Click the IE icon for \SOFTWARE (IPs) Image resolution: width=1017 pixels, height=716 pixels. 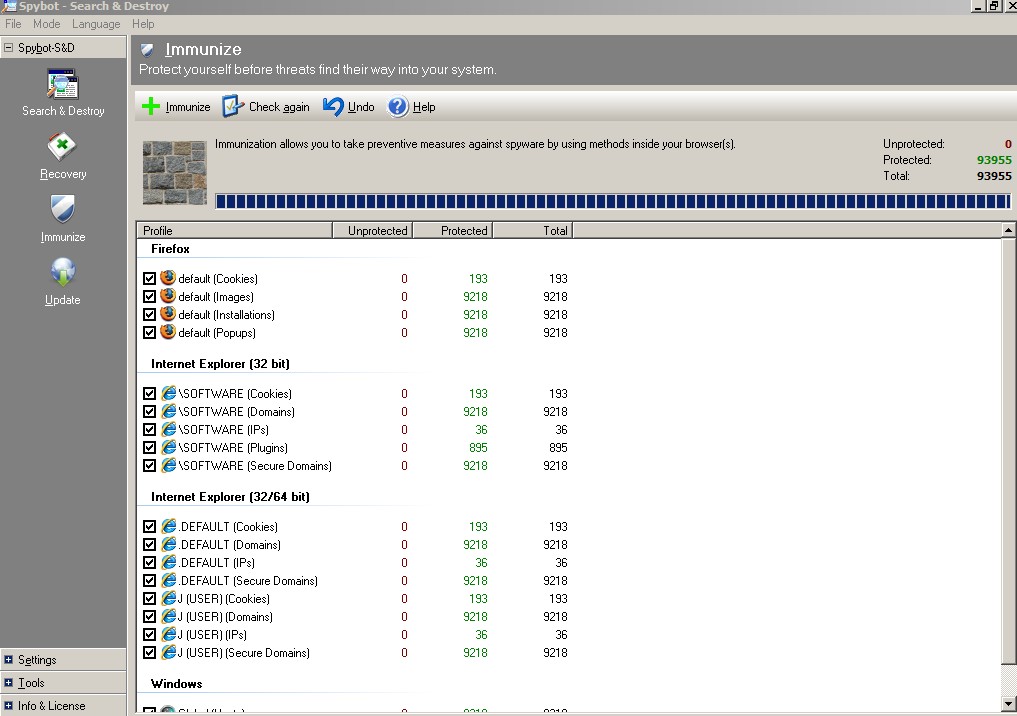coord(169,429)
